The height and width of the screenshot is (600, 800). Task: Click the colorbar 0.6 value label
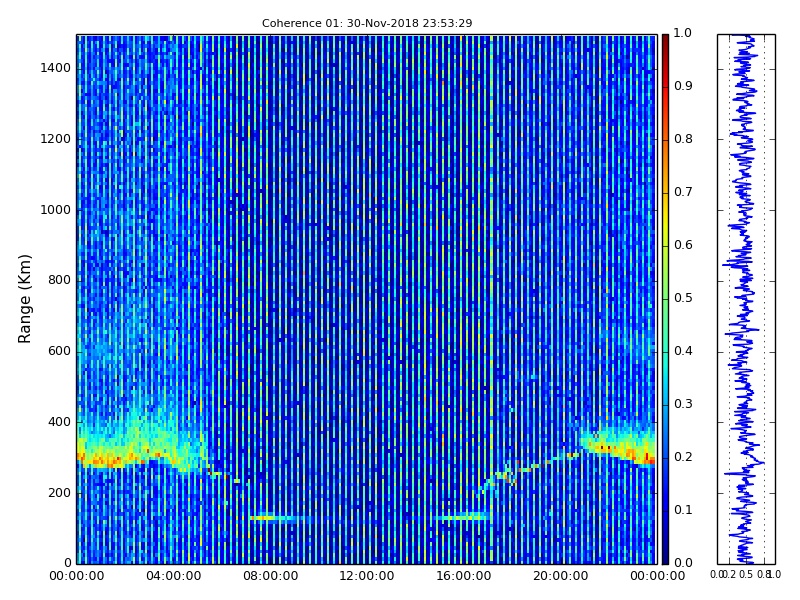pyautogui.click(x=683, y=245)
